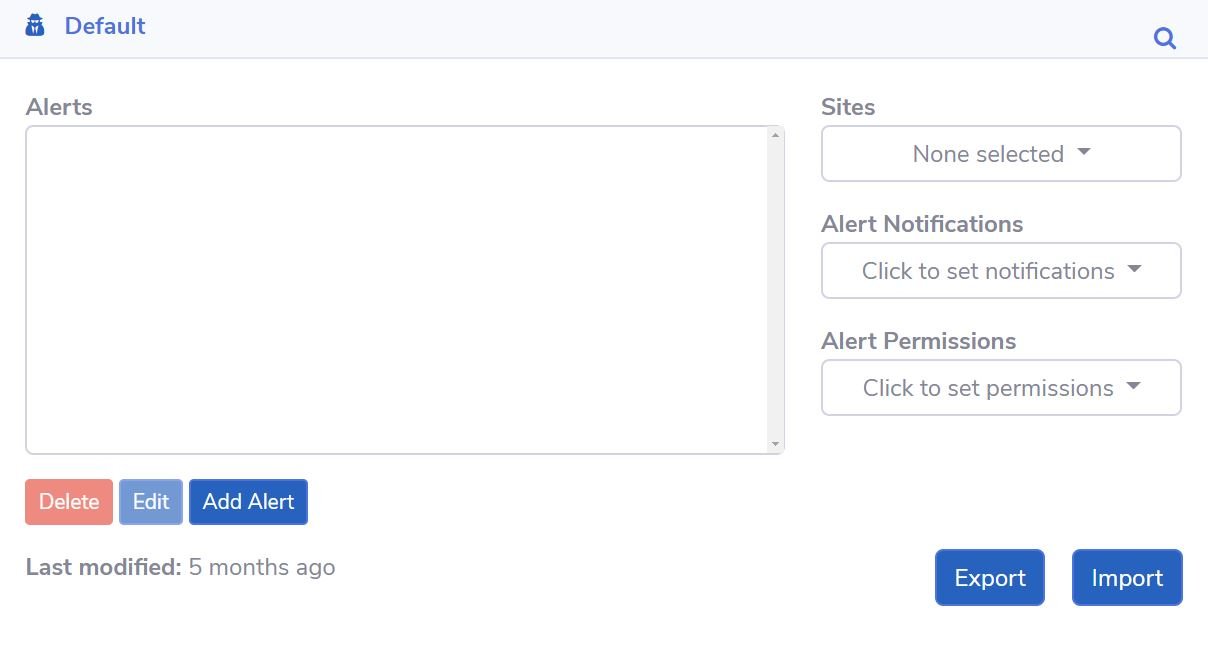The height and width of the screenshot is (653, 1208).
Task: Click the Alerts list scroll down arrow
Action: [x=775, y=444]
